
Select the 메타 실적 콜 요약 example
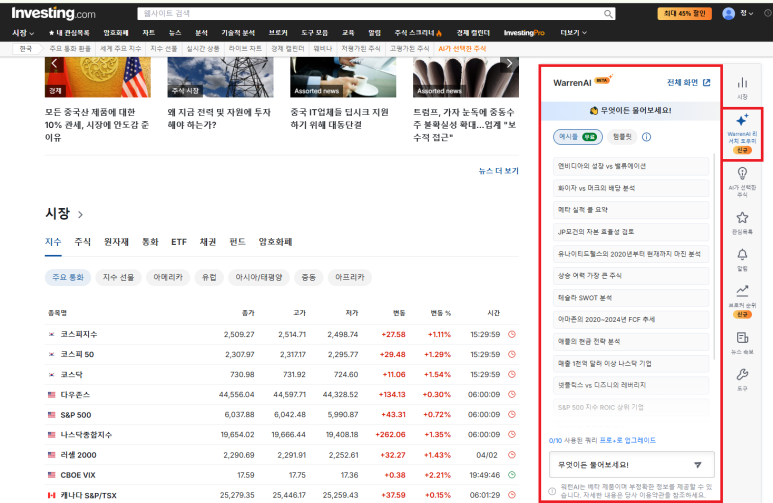point(631,210)
